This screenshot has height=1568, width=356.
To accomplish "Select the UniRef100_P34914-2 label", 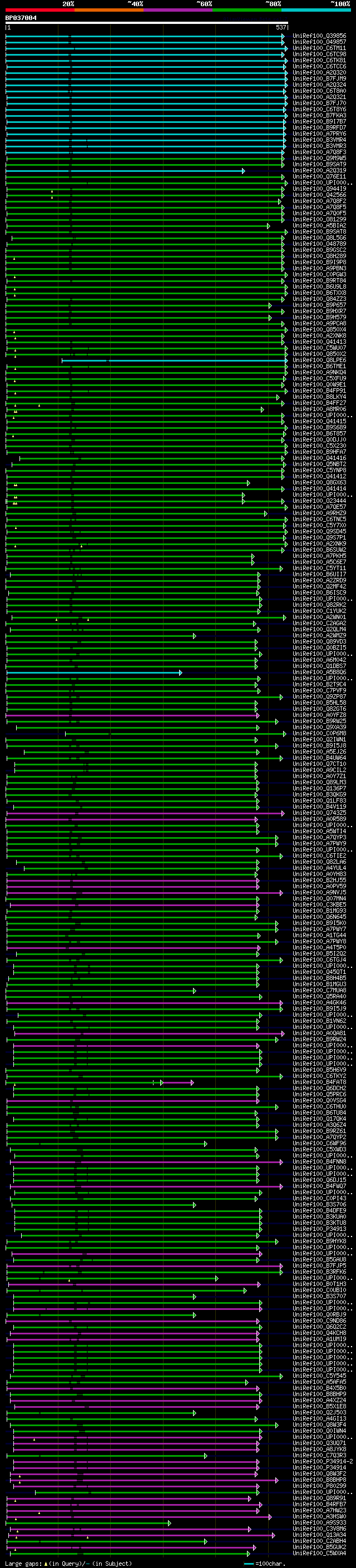I will pos(323,1461).
